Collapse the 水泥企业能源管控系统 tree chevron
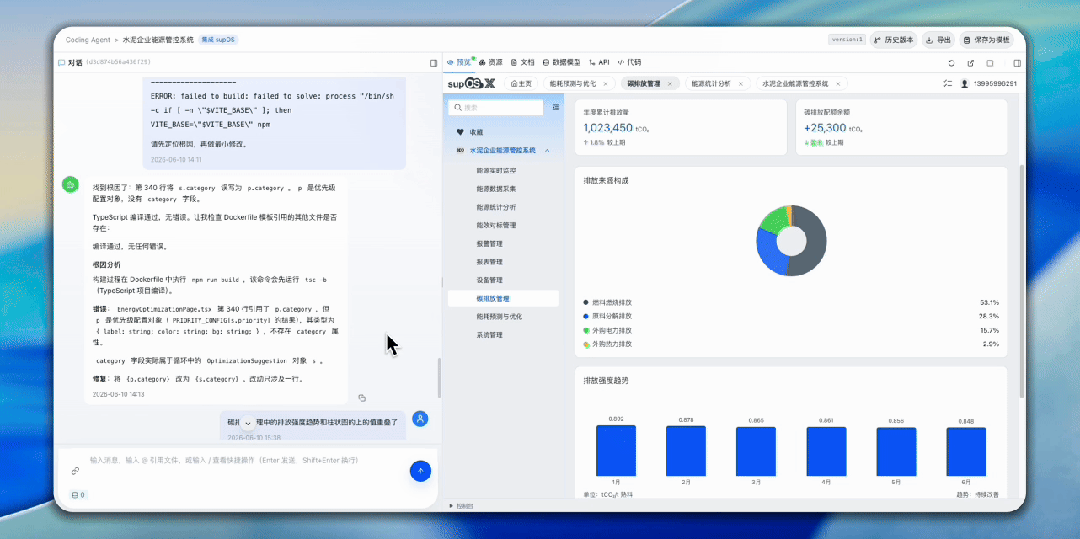This screenshot has height=539, width=1080. (x=547, y=150)
